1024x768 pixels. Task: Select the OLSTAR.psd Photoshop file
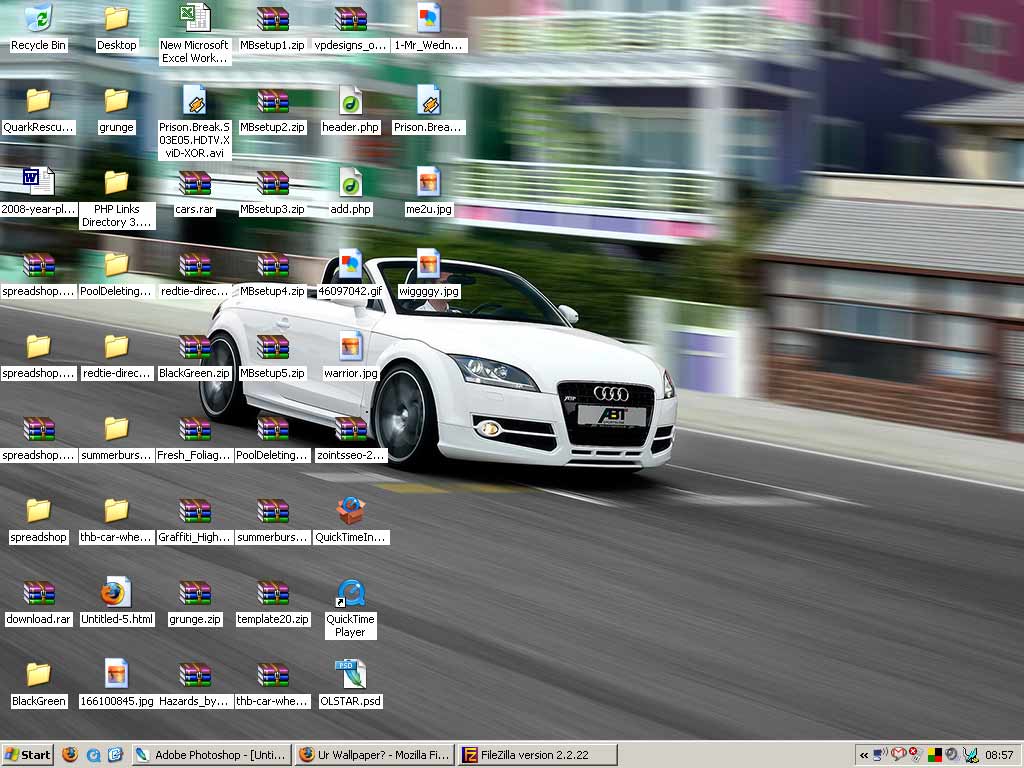(x=350, y=675)
